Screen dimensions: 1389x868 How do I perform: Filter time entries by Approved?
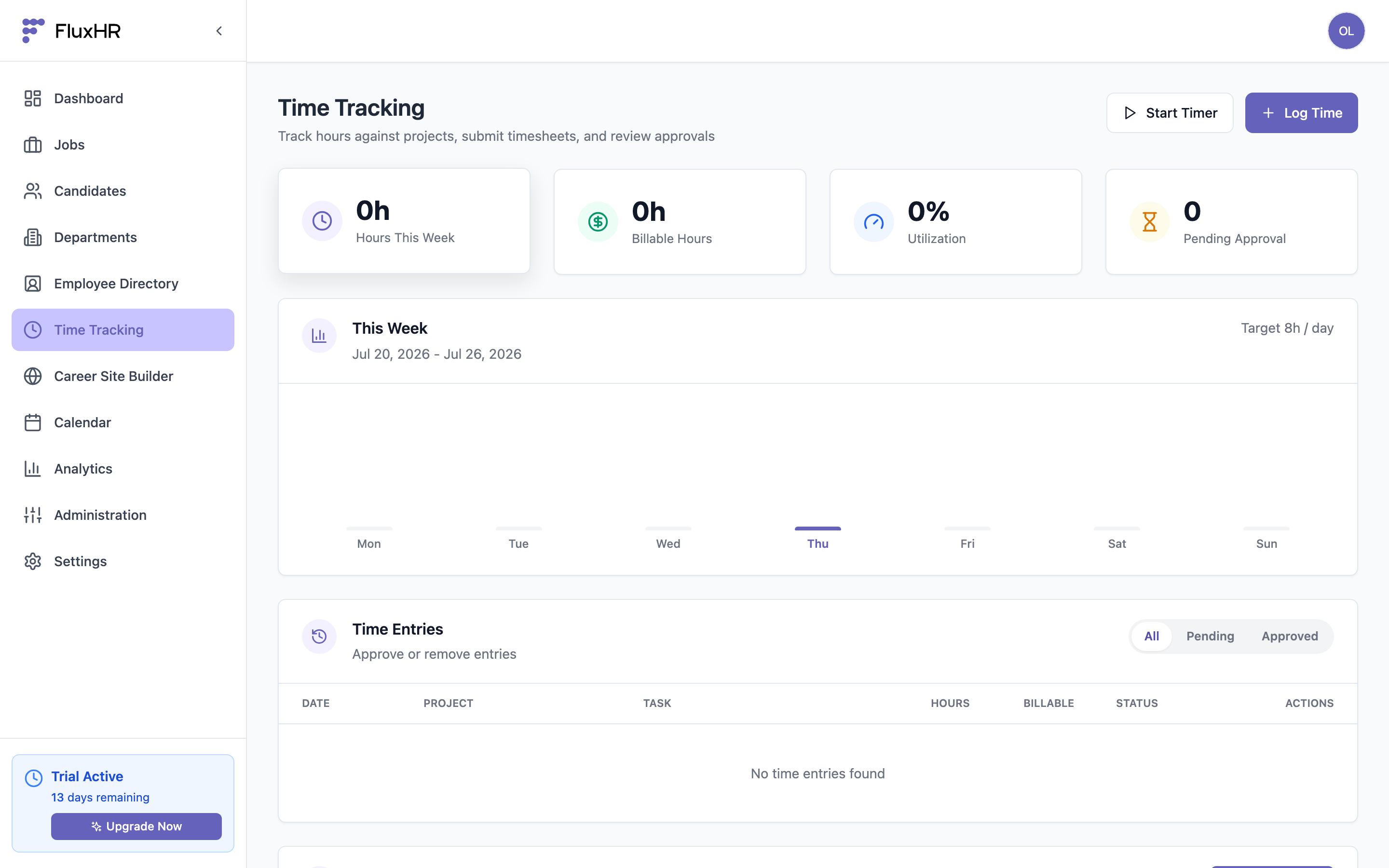click(1289, 636)
